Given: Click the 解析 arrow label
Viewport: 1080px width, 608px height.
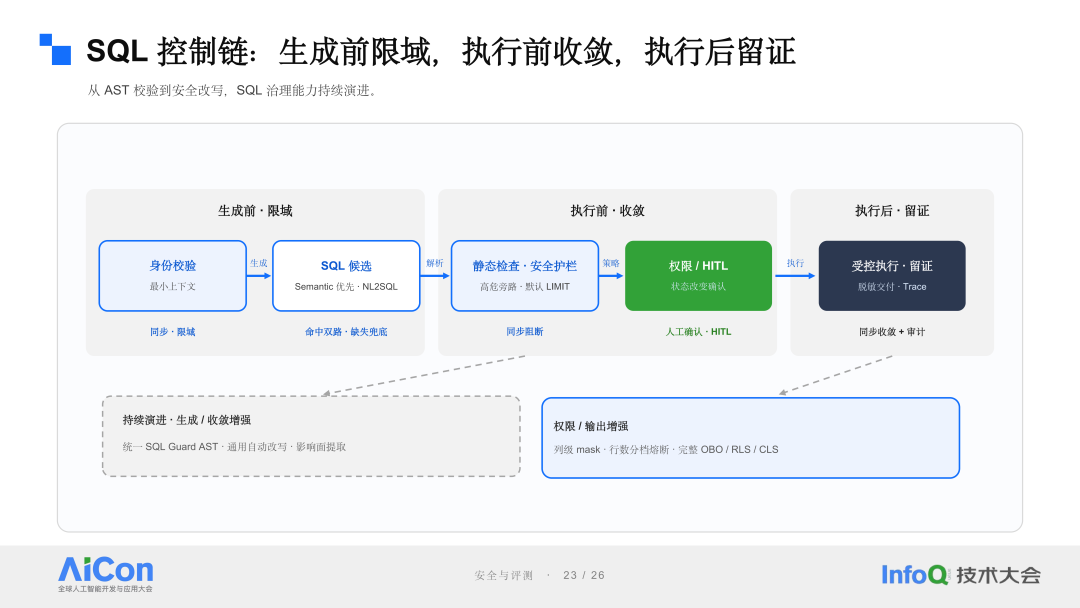Looking at the screenshot, I should pyautogui.click(x=435, y=263).
